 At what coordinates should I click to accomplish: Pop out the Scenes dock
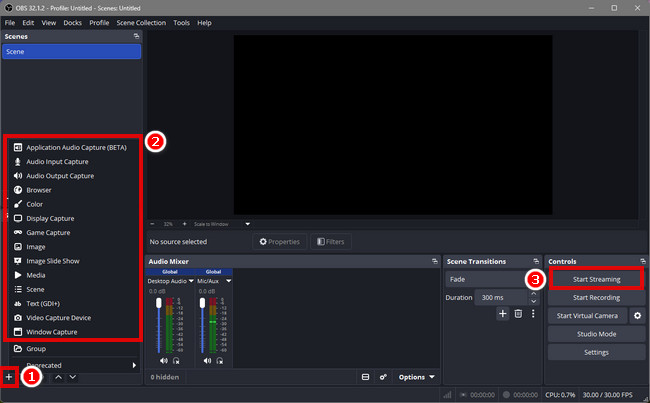(136, 36)
